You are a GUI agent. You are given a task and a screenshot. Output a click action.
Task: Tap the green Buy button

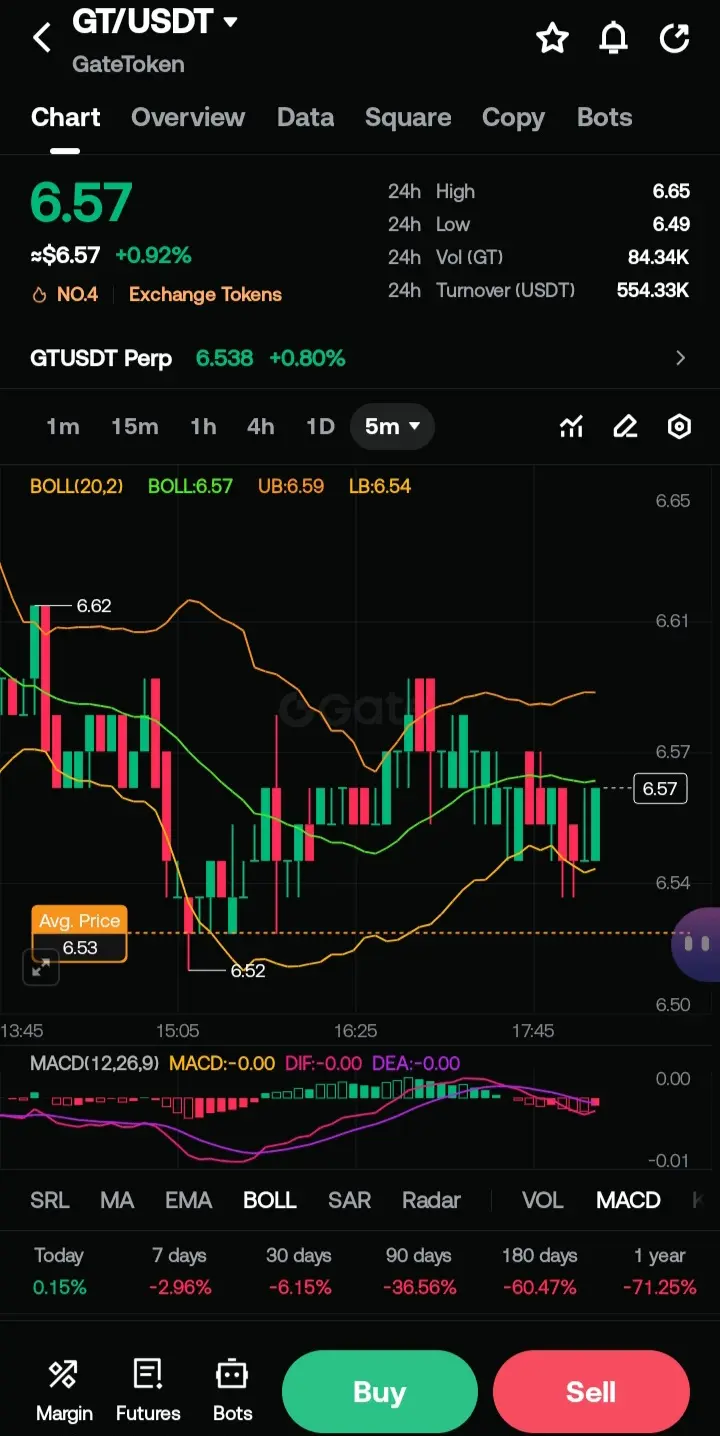point(380,1392)
